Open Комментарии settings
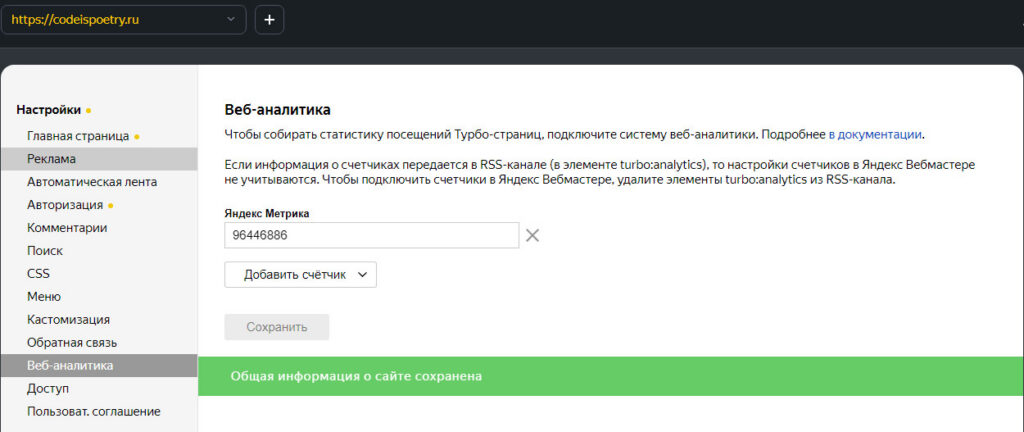Image resolution: width=1024 pixels, height=432 pixels. 67,228
